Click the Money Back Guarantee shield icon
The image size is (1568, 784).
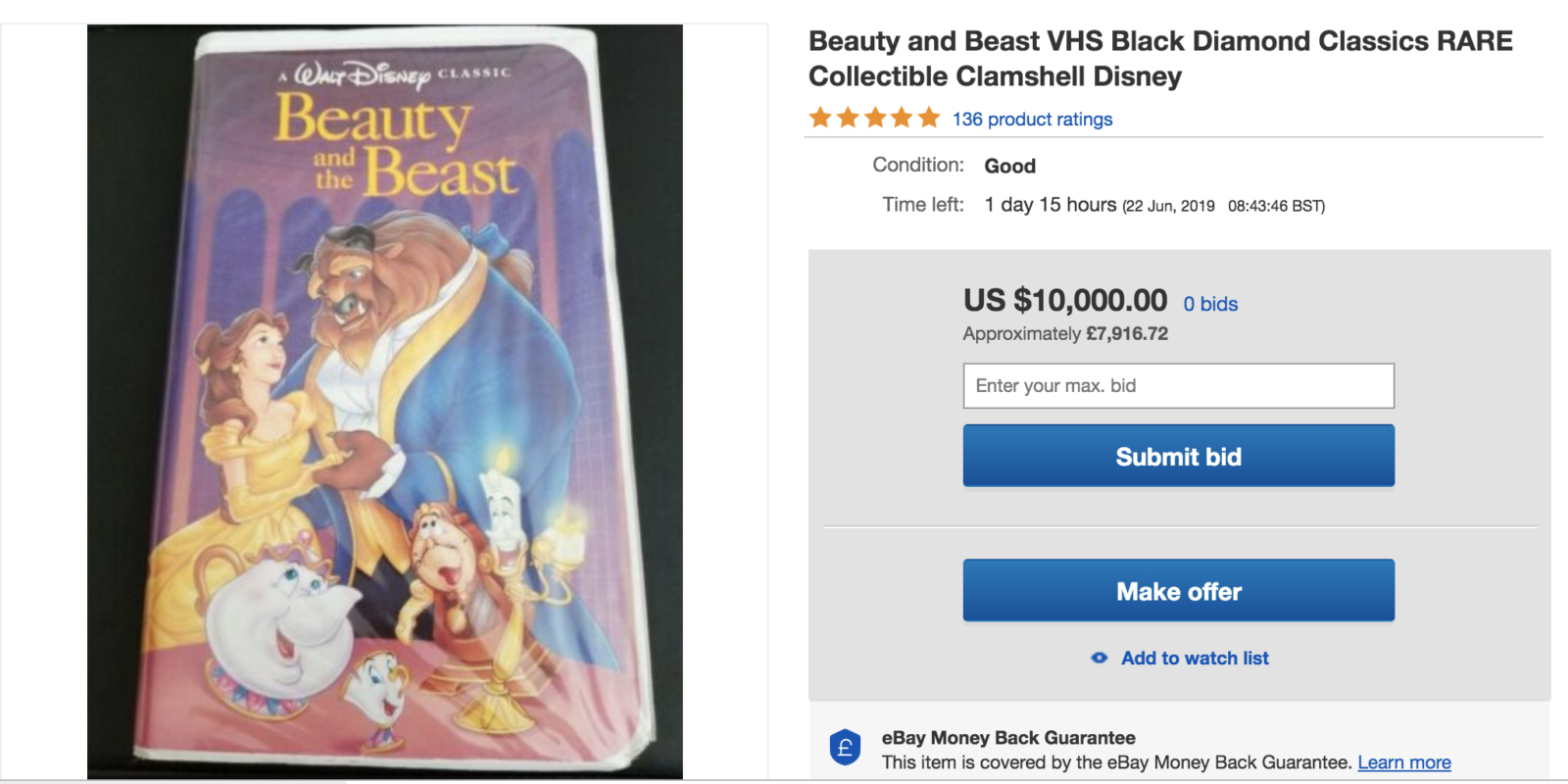pos(845,749)
